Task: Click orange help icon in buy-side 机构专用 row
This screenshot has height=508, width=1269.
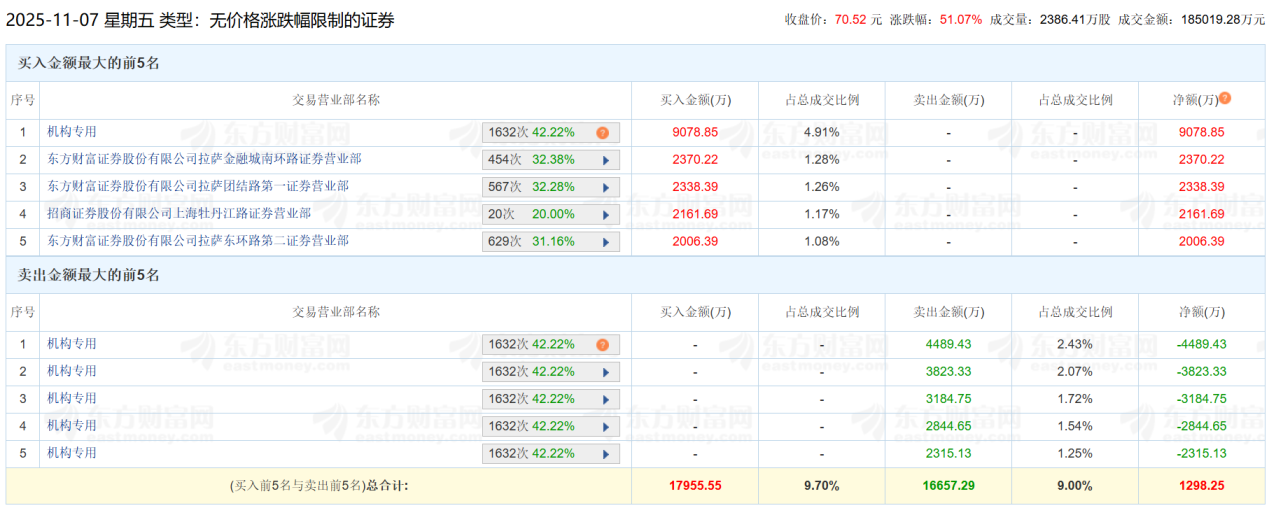Action: click(x=602, y=132)
